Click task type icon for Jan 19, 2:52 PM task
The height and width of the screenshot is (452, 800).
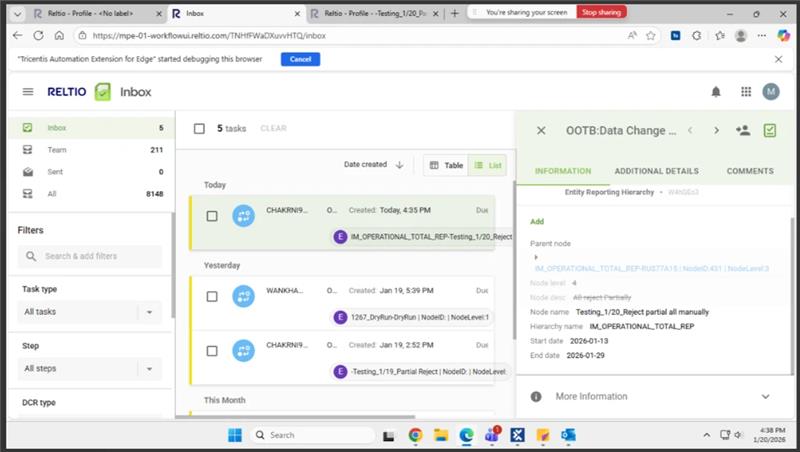pos(243,350)
